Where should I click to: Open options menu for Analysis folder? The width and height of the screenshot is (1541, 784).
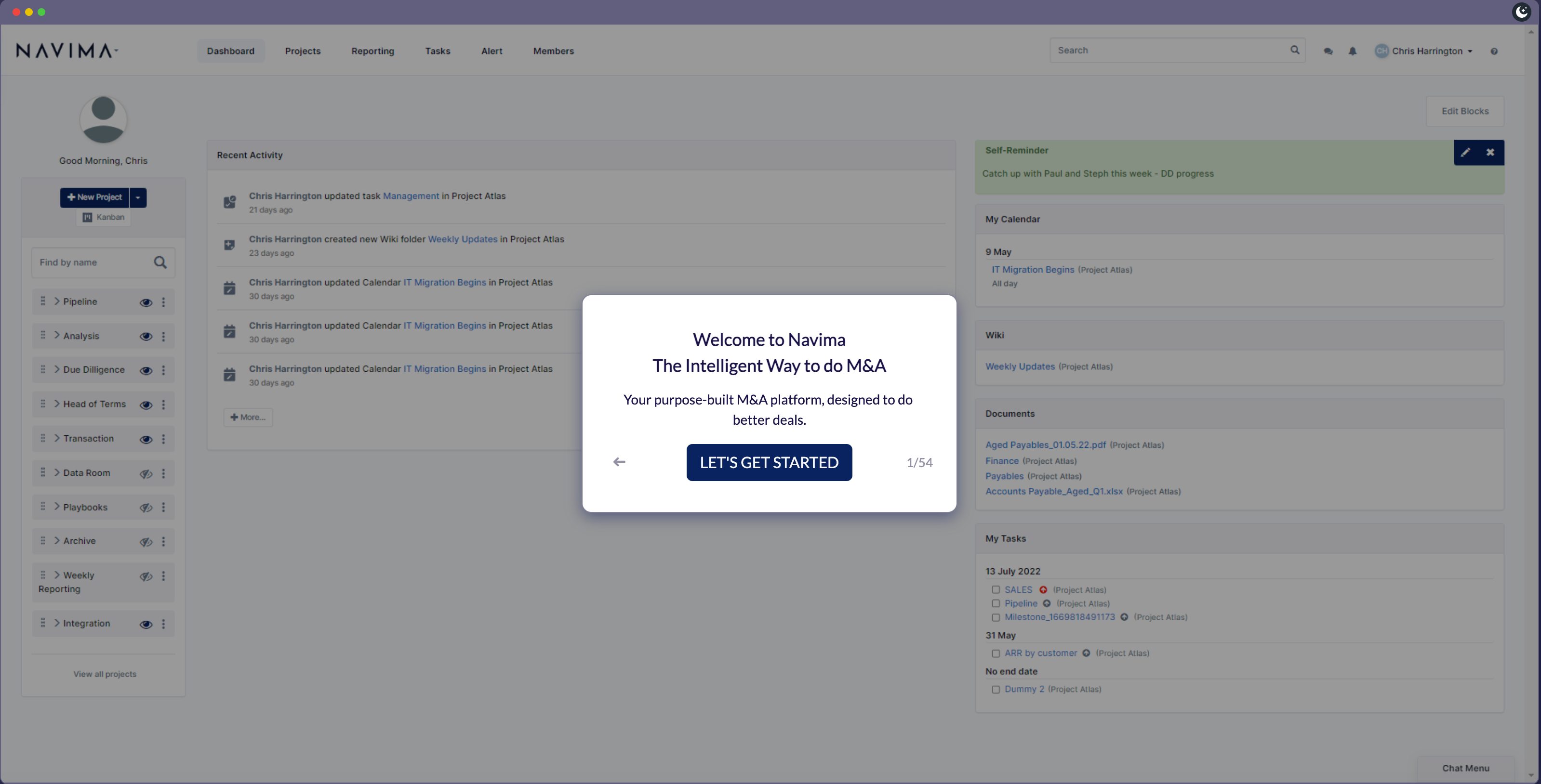click(x=163, y=337)
